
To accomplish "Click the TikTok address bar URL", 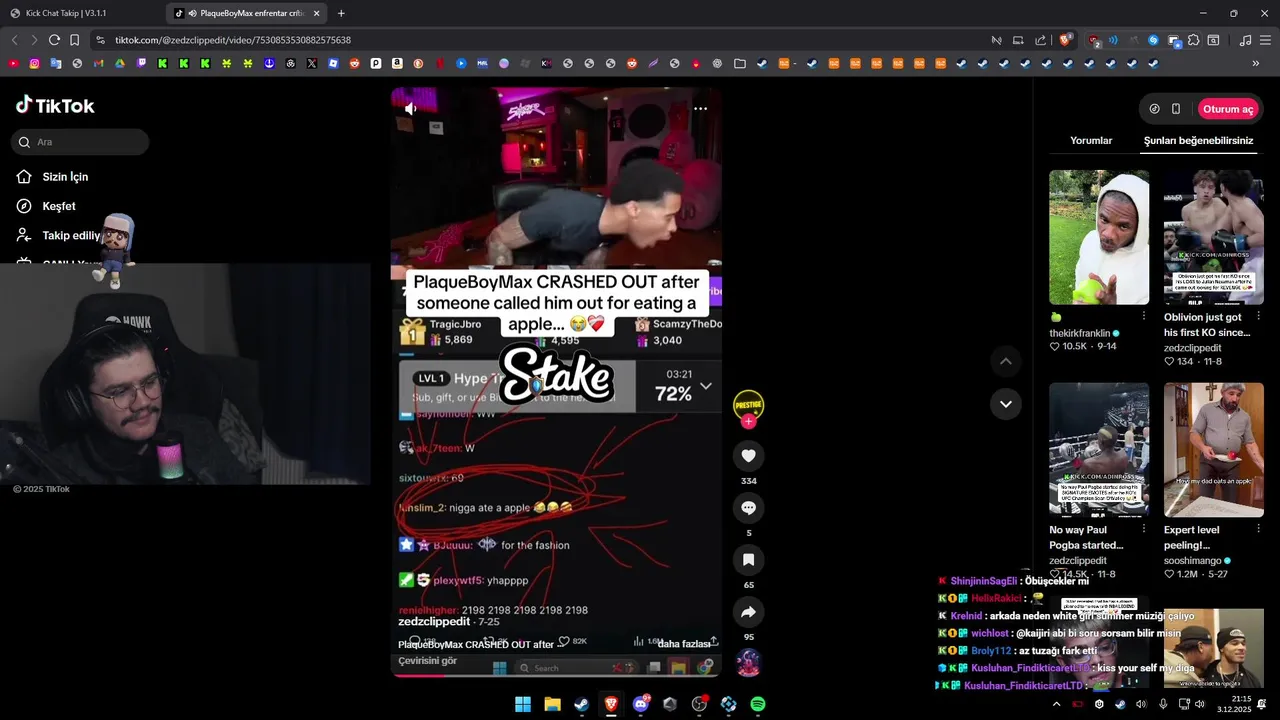I will click(233, 40).
